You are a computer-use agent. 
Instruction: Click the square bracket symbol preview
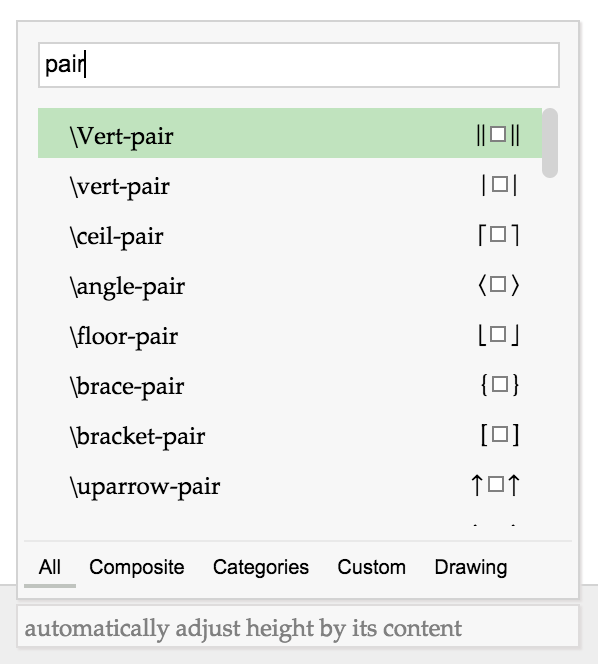pyautogui.click(x=500, y=434)
